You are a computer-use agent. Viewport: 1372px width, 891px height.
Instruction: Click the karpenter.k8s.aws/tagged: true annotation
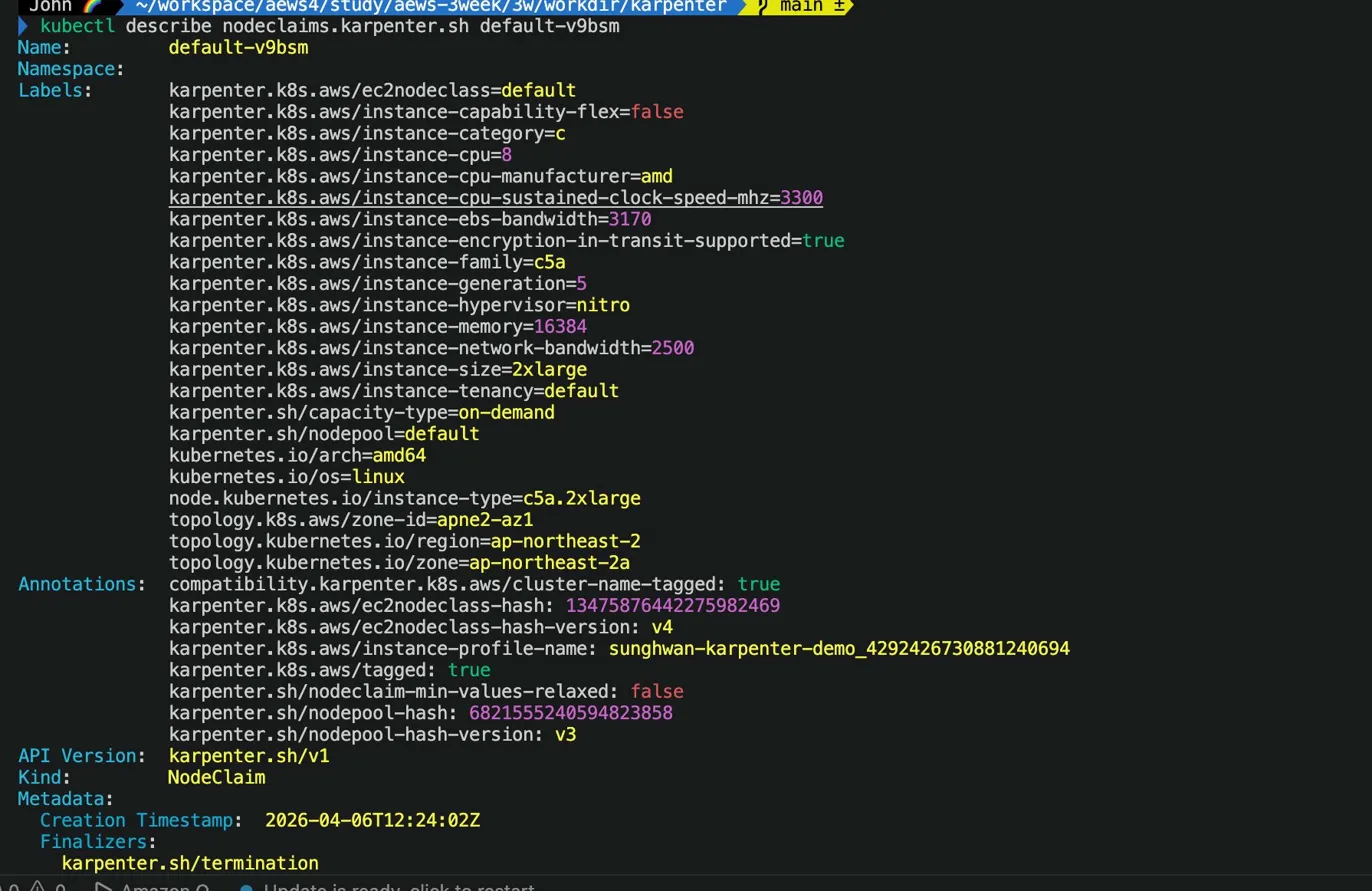pos(330,670)
